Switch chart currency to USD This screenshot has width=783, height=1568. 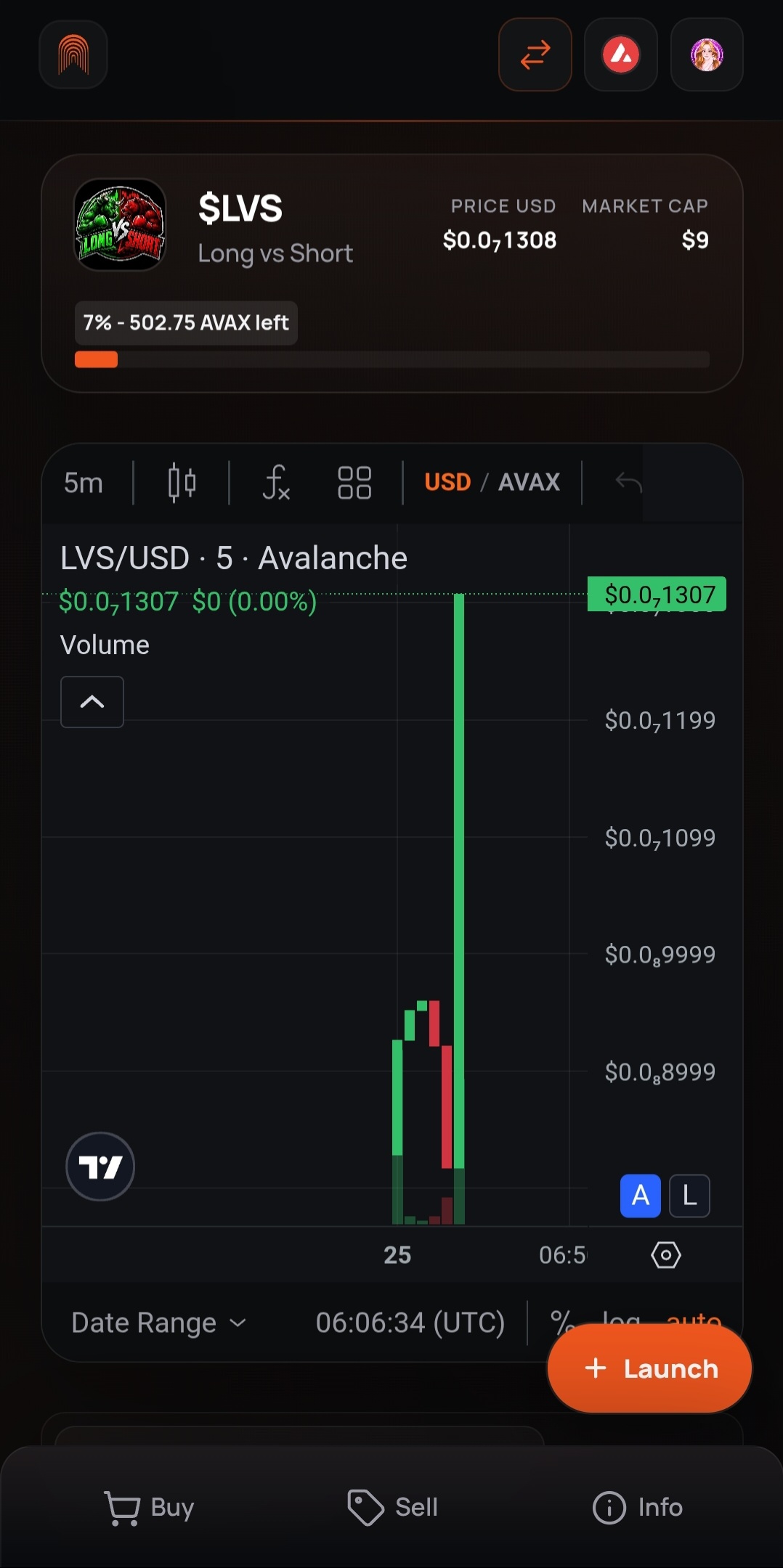447,482
